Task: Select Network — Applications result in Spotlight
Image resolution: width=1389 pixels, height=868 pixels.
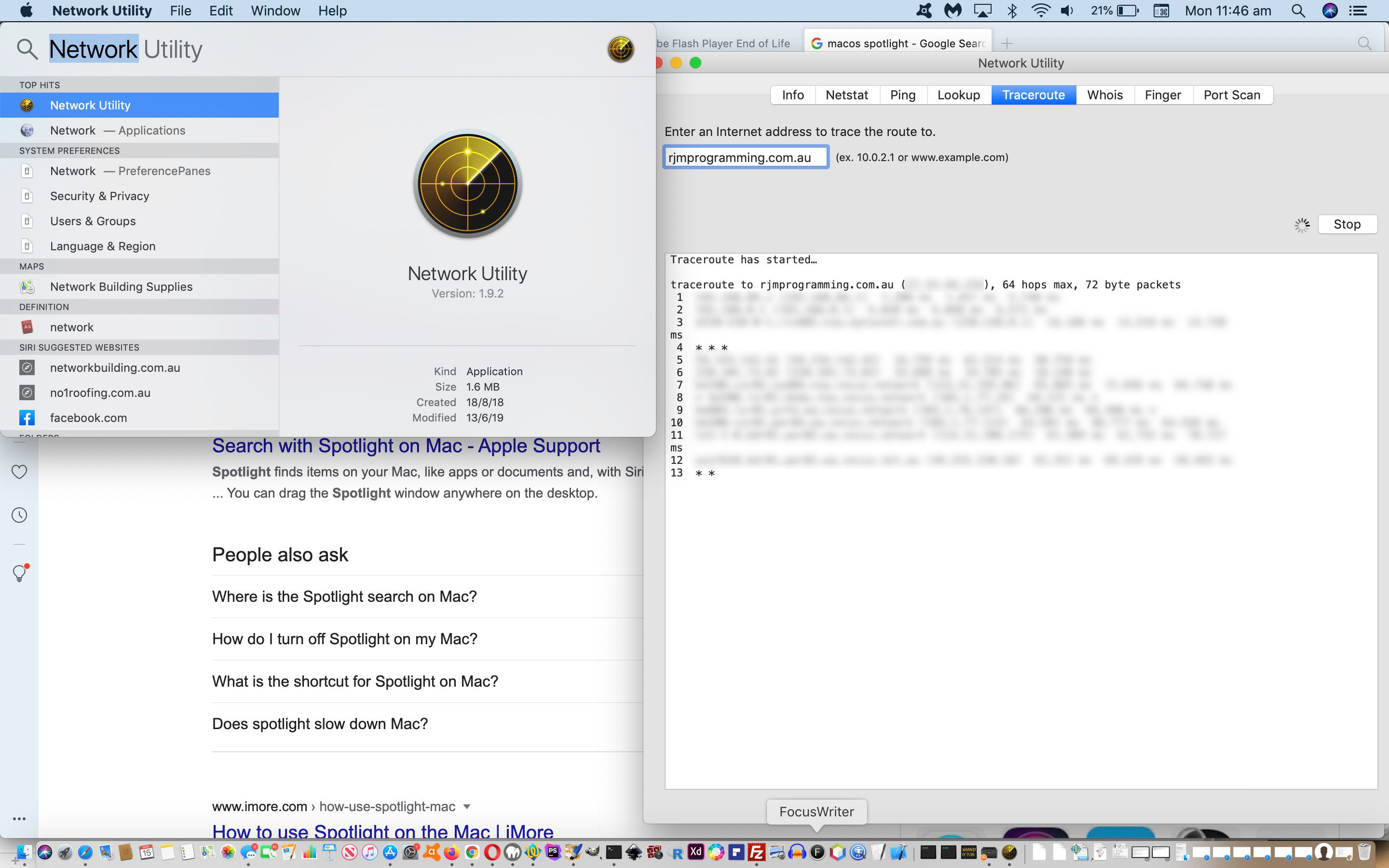Action: 139,130
